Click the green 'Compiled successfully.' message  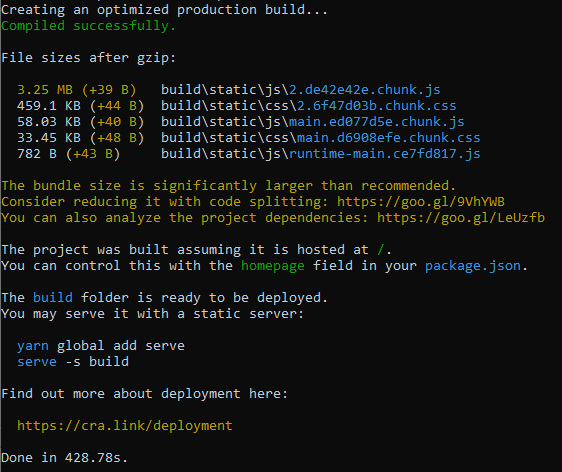point(89,26)
